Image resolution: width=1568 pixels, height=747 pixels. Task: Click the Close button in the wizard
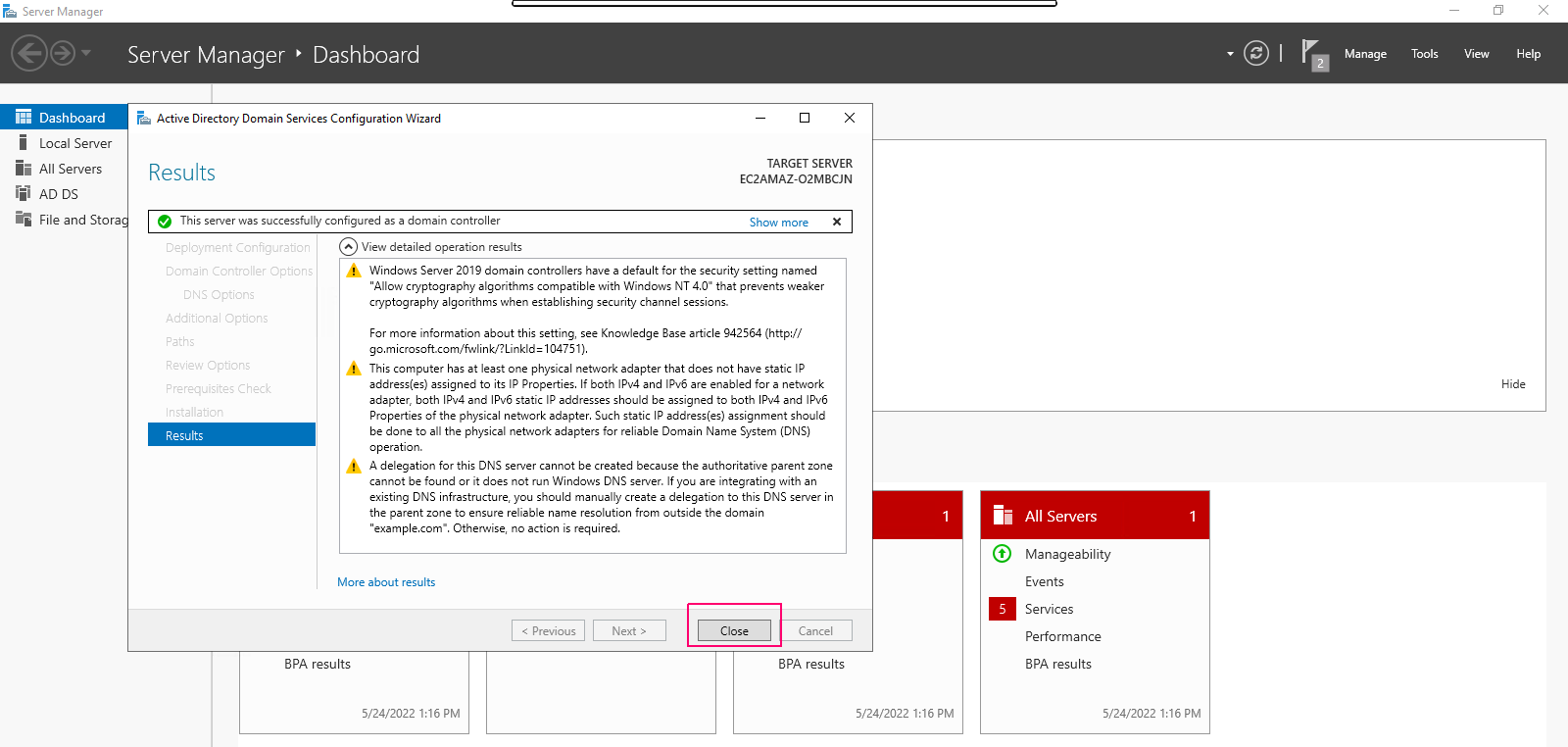pyautogui.click(x=734, y=630)
